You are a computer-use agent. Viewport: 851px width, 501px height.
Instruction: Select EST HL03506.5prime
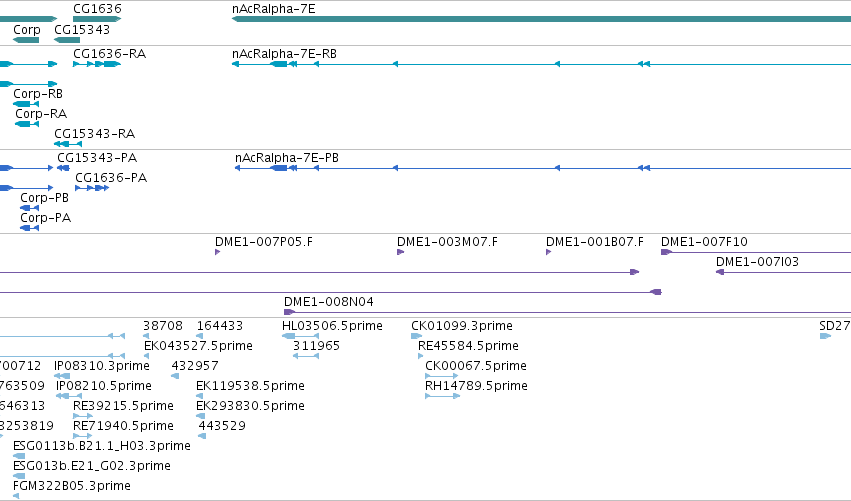pos(332,326)
